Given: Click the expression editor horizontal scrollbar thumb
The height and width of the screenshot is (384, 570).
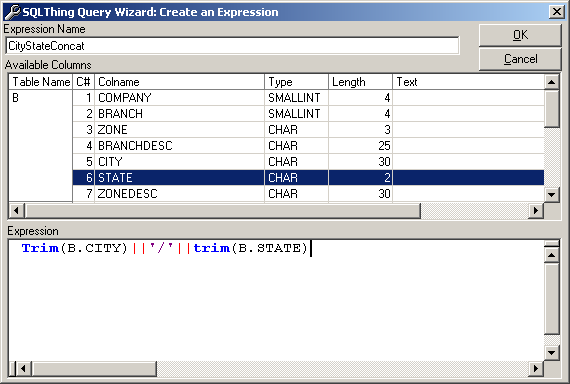Looking at the screenshot, I should pos(94,369).
